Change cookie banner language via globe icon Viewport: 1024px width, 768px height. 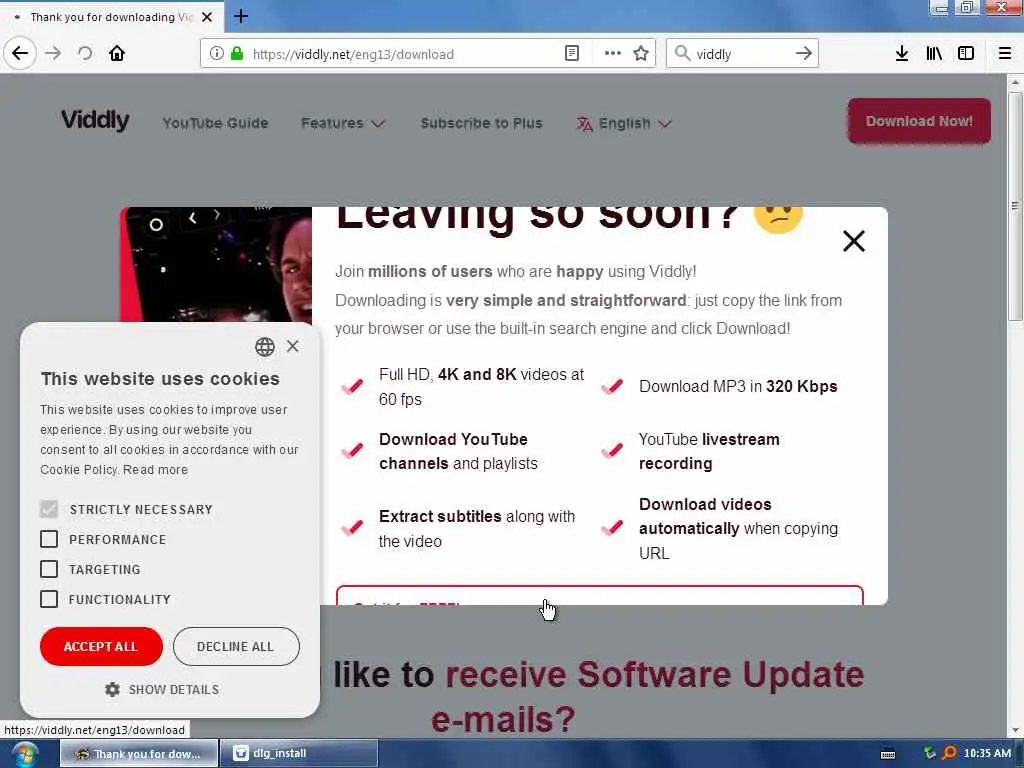pos(264,347)
